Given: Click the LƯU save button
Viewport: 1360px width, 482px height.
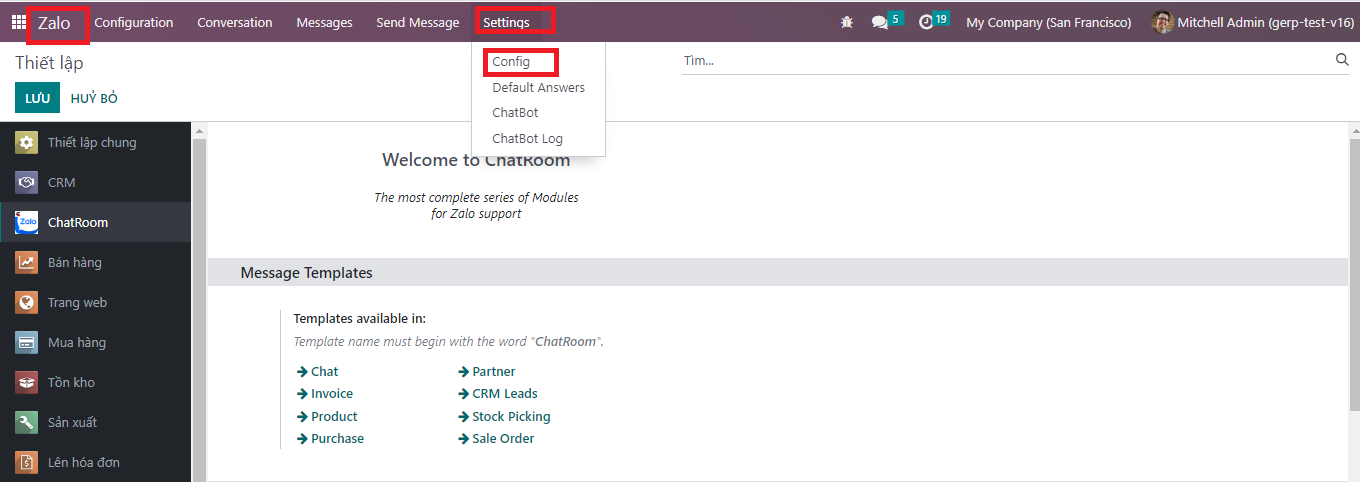Looking at the screenshot, I should 38,98.
